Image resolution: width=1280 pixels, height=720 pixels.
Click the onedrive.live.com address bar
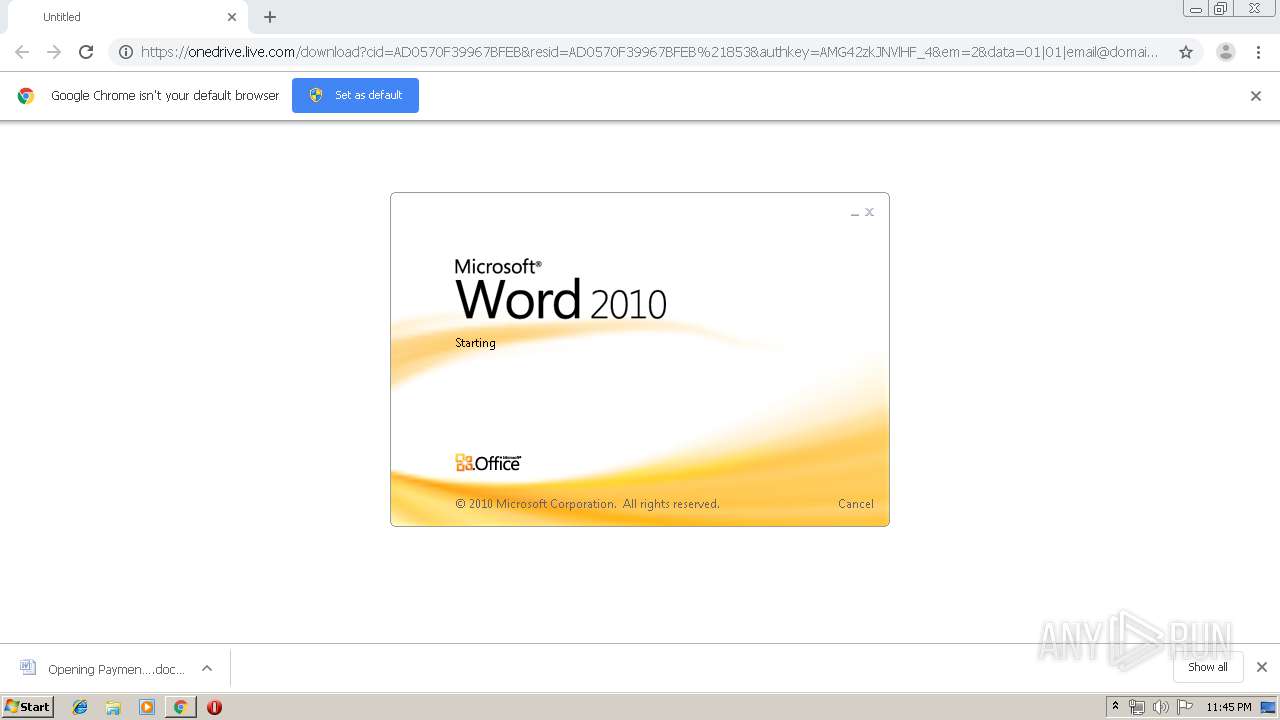click(x=650, y=52)
